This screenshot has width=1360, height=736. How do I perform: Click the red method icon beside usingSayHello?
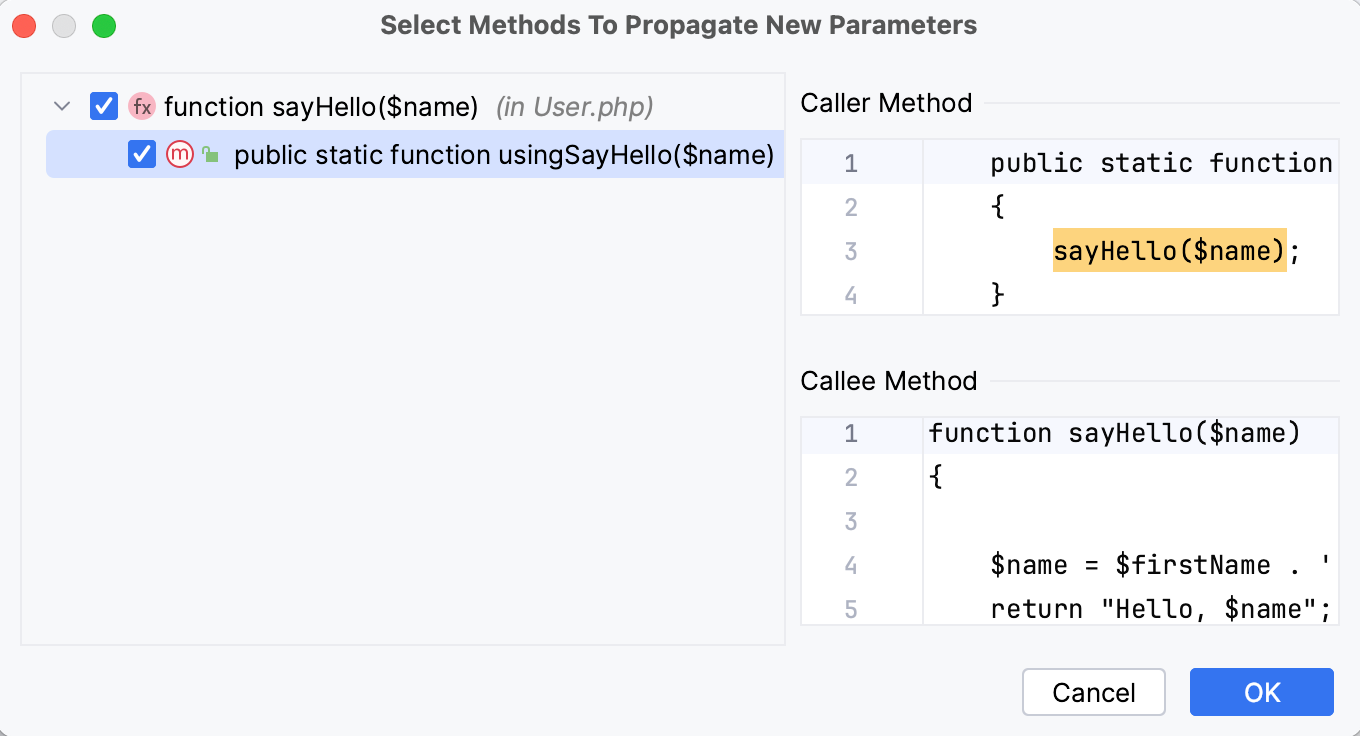coord(180,154)
